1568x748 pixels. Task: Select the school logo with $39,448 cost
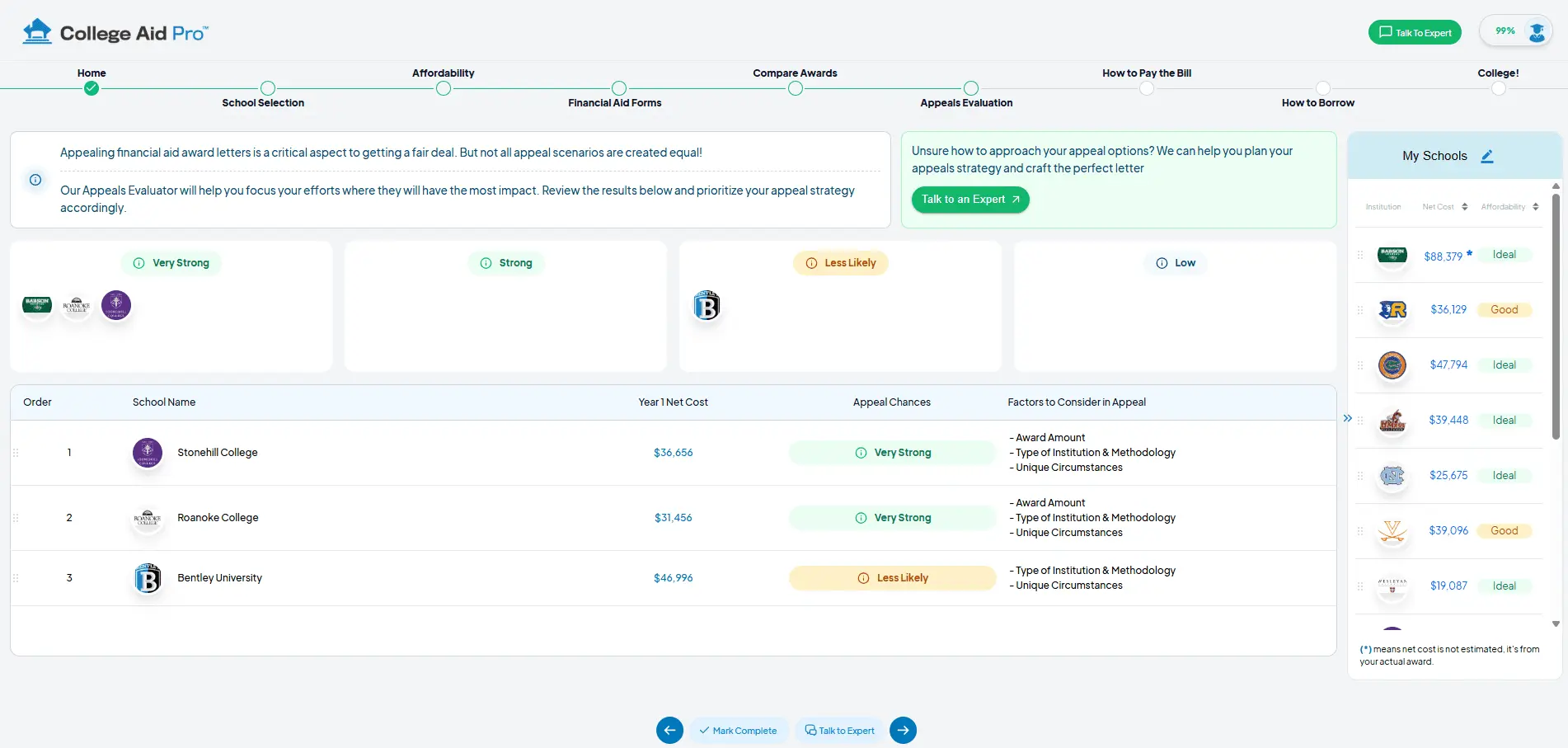1392,421
